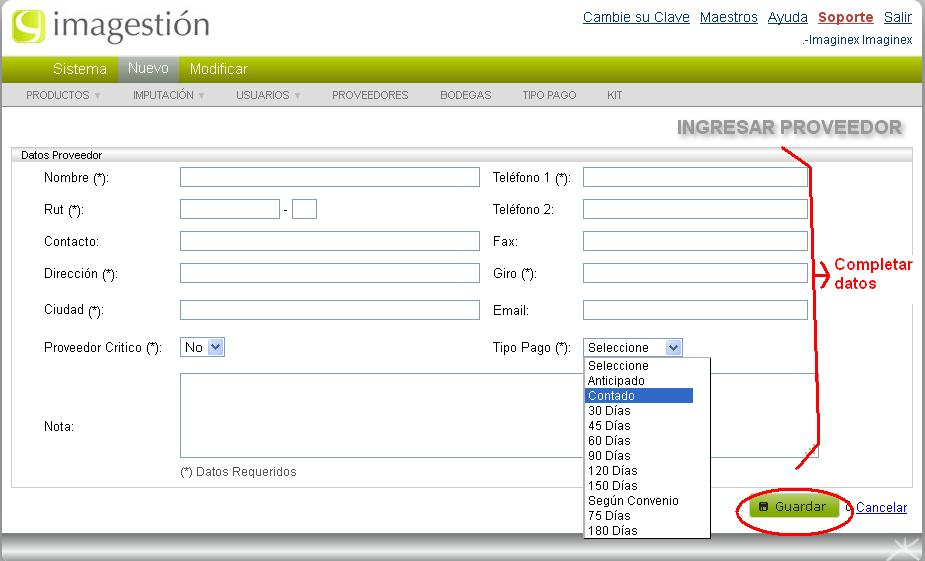Focus the Teléfono 1 input field

(x=695, y=177)
